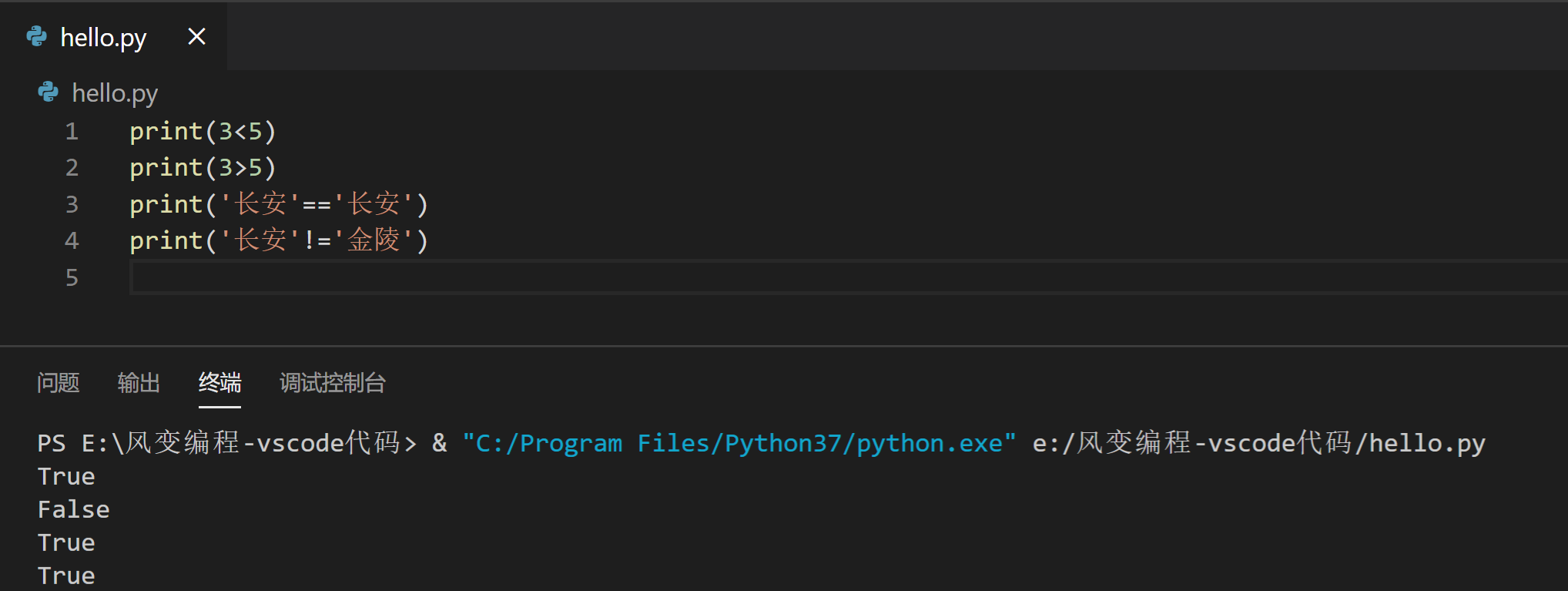This screenshot has height=591, width=1568.
Task: Click line number 5 in the gutter
Action: click(72, 277)
